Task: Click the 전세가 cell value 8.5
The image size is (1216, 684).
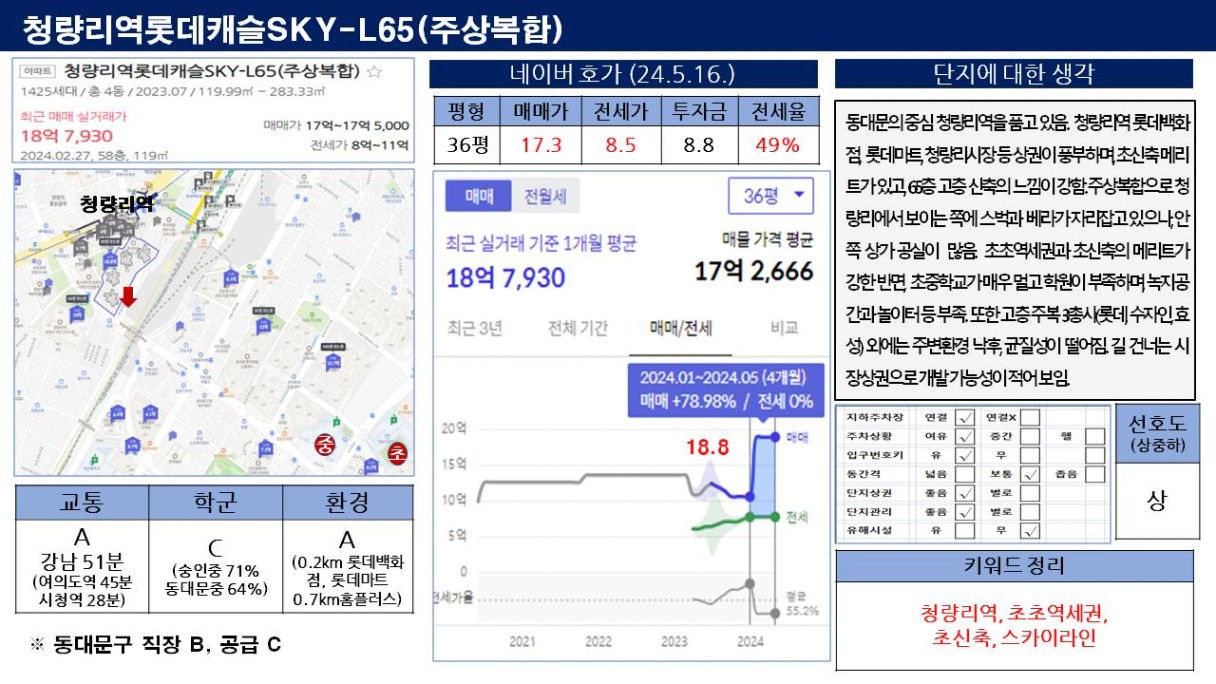Action: point(621,145)
